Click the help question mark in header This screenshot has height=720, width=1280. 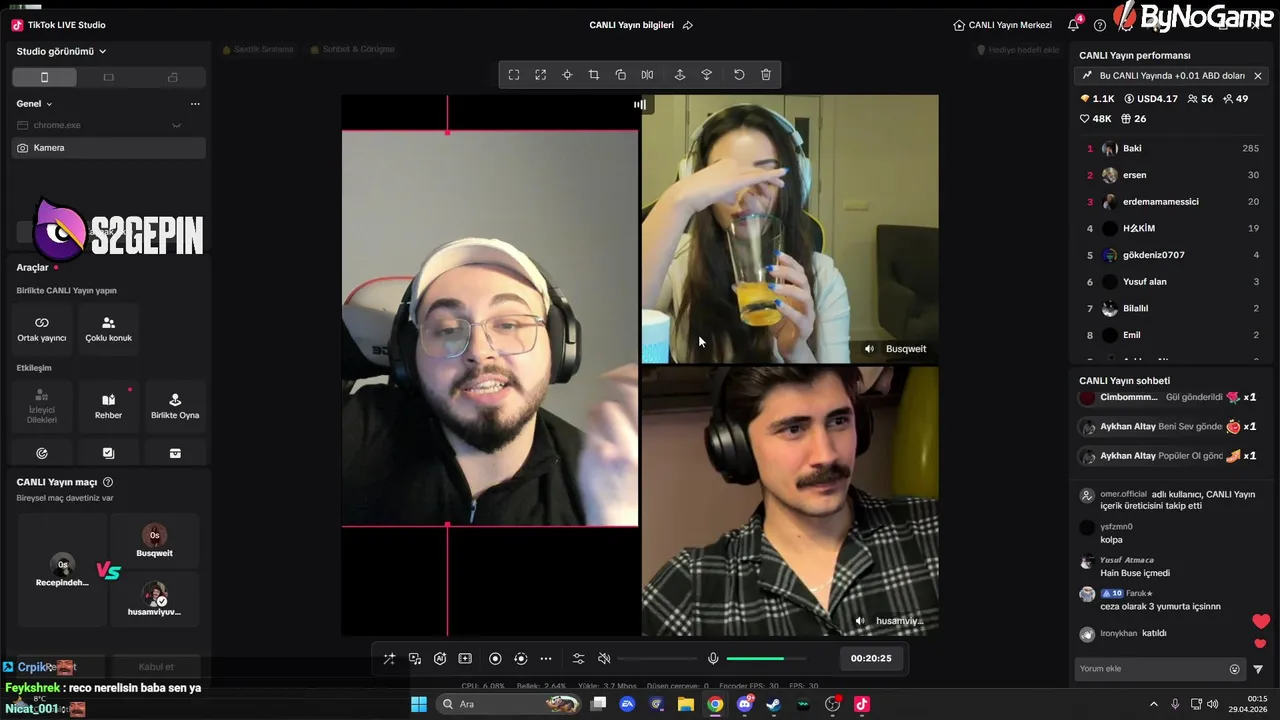pyautogui.click(x=1100, y=25)
